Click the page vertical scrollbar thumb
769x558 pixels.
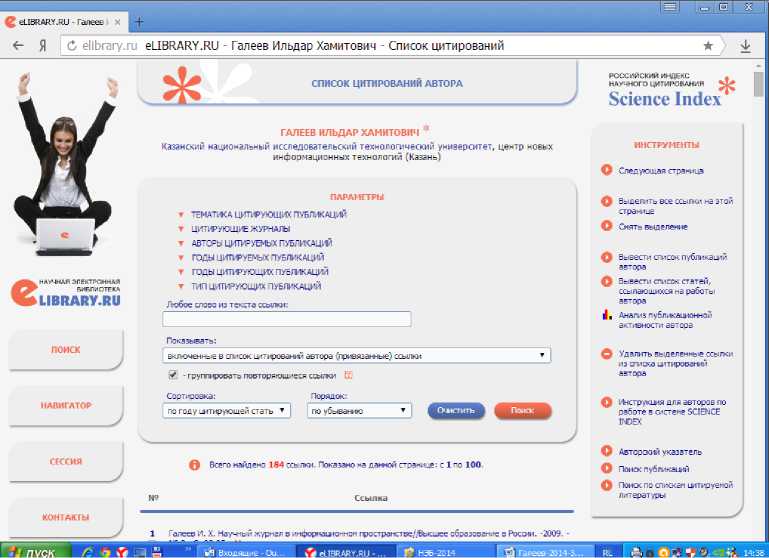[758, 84]
